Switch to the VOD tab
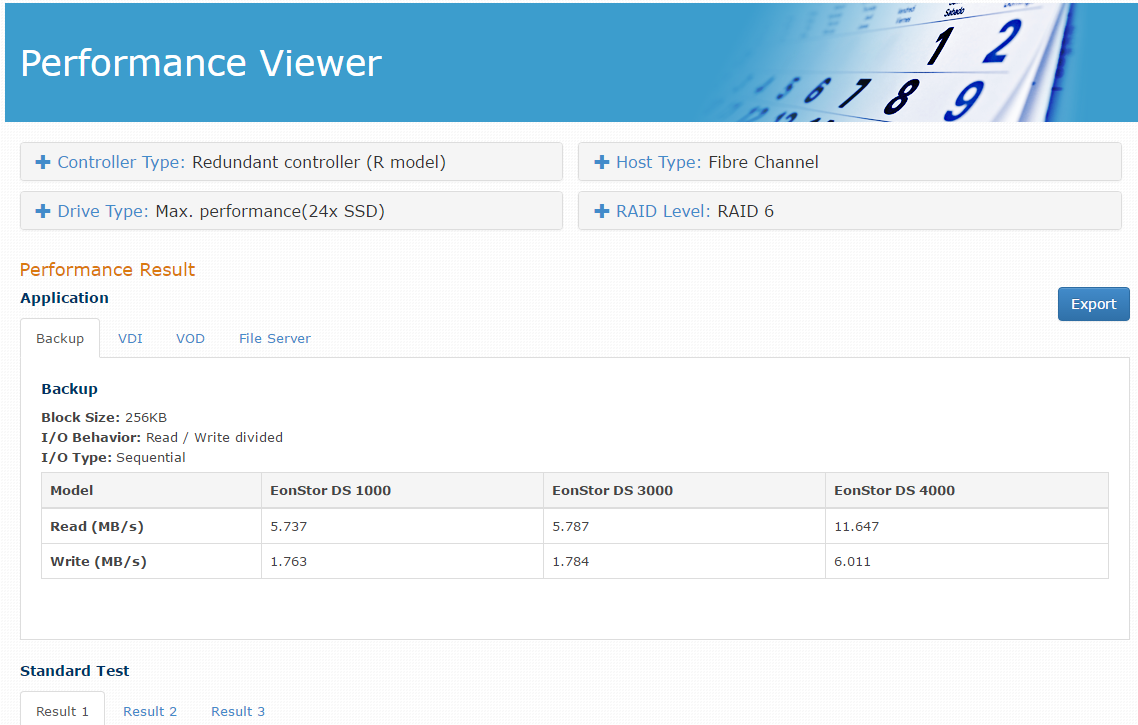The height and width of the screenshot is (725, 1138). coord(190,338)
